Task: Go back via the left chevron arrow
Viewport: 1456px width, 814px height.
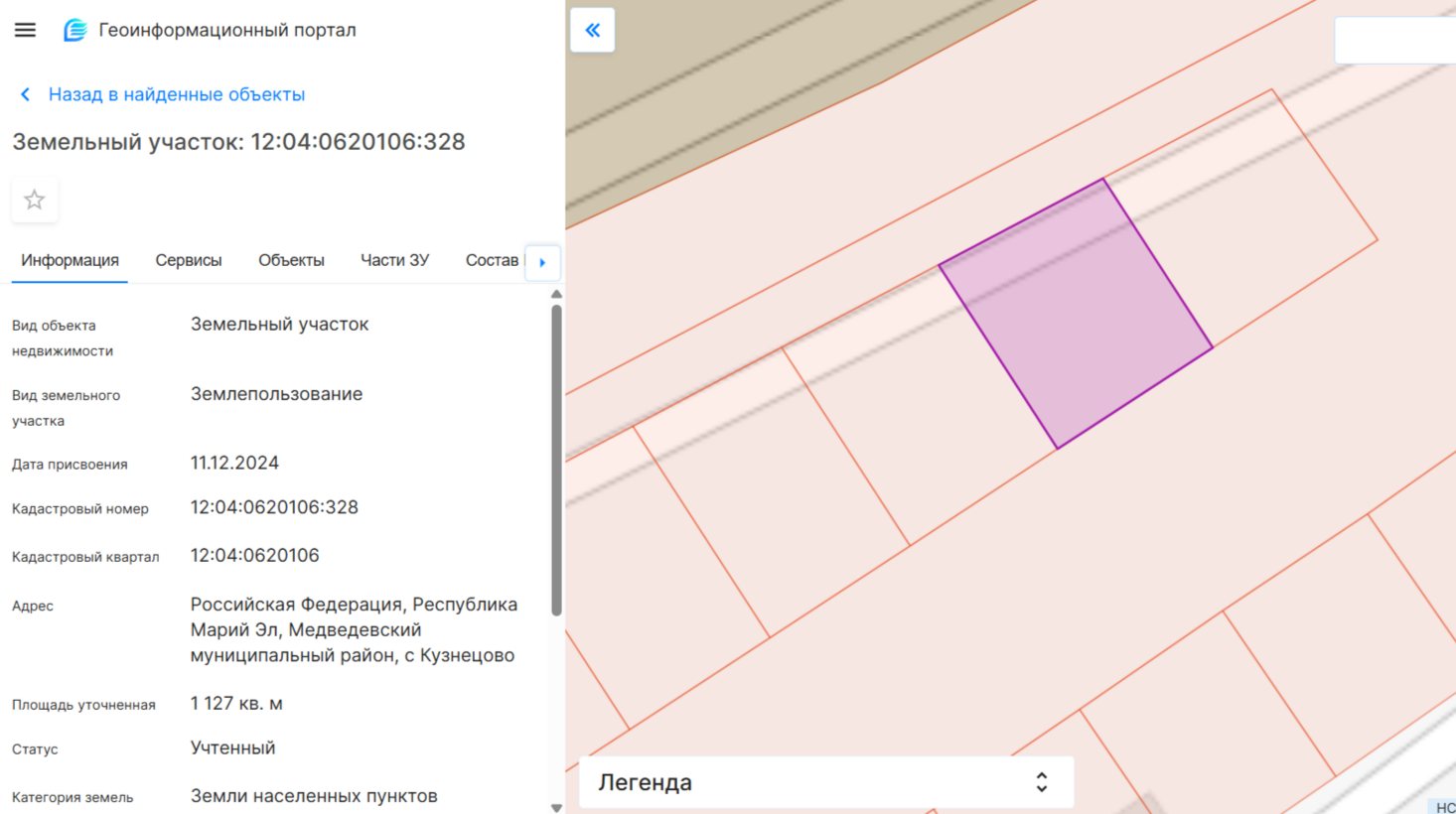Action: coord(26,94)
